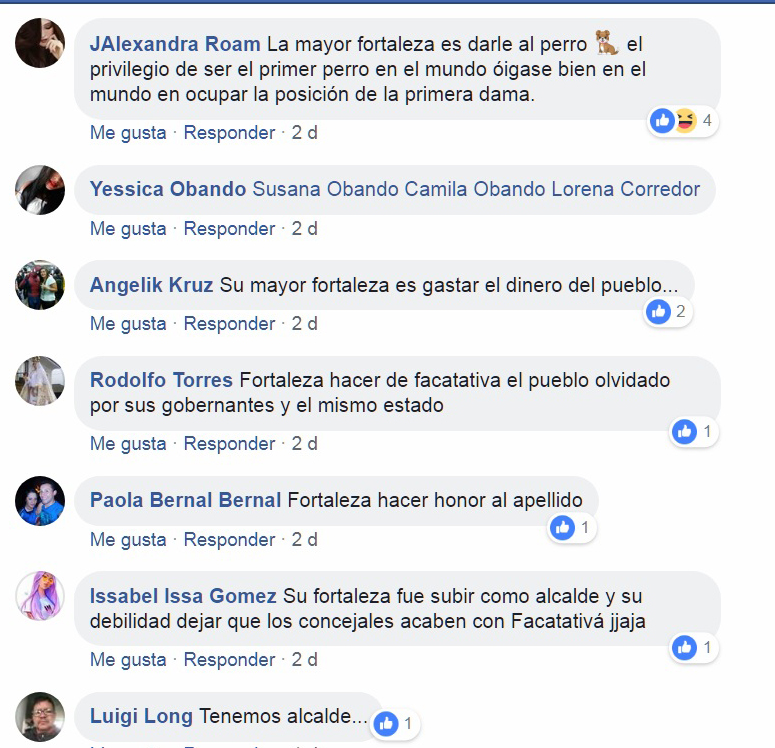Click the laughing emoji reaction on JAlexandra's comment

click(685, 120)
